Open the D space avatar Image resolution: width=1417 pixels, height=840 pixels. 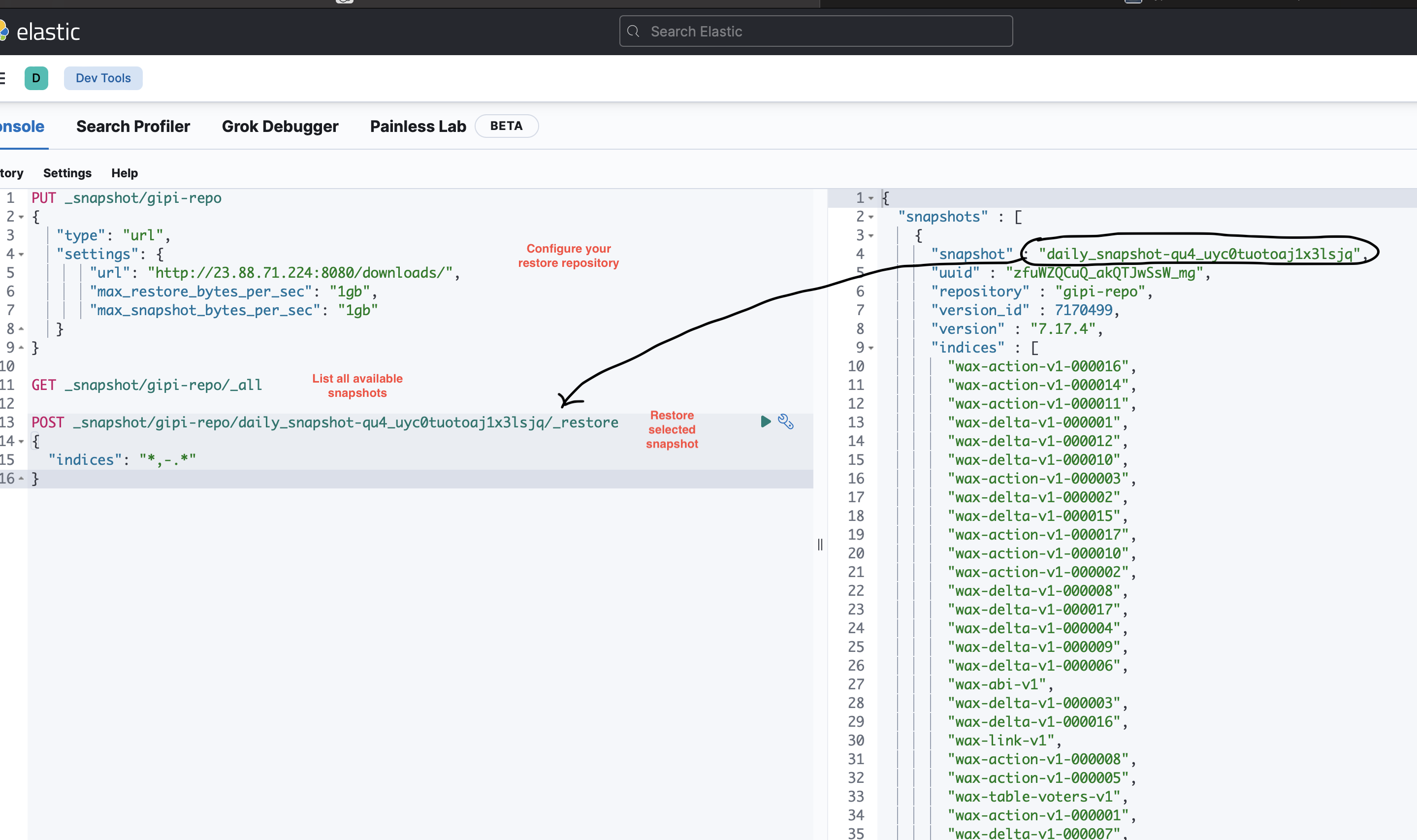(x=36, y=78)
